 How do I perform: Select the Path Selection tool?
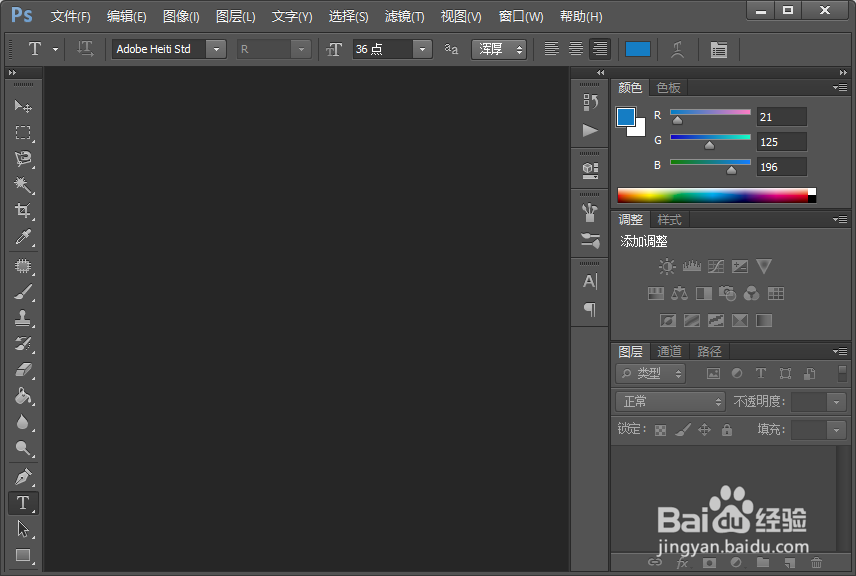tap(23, 529)
